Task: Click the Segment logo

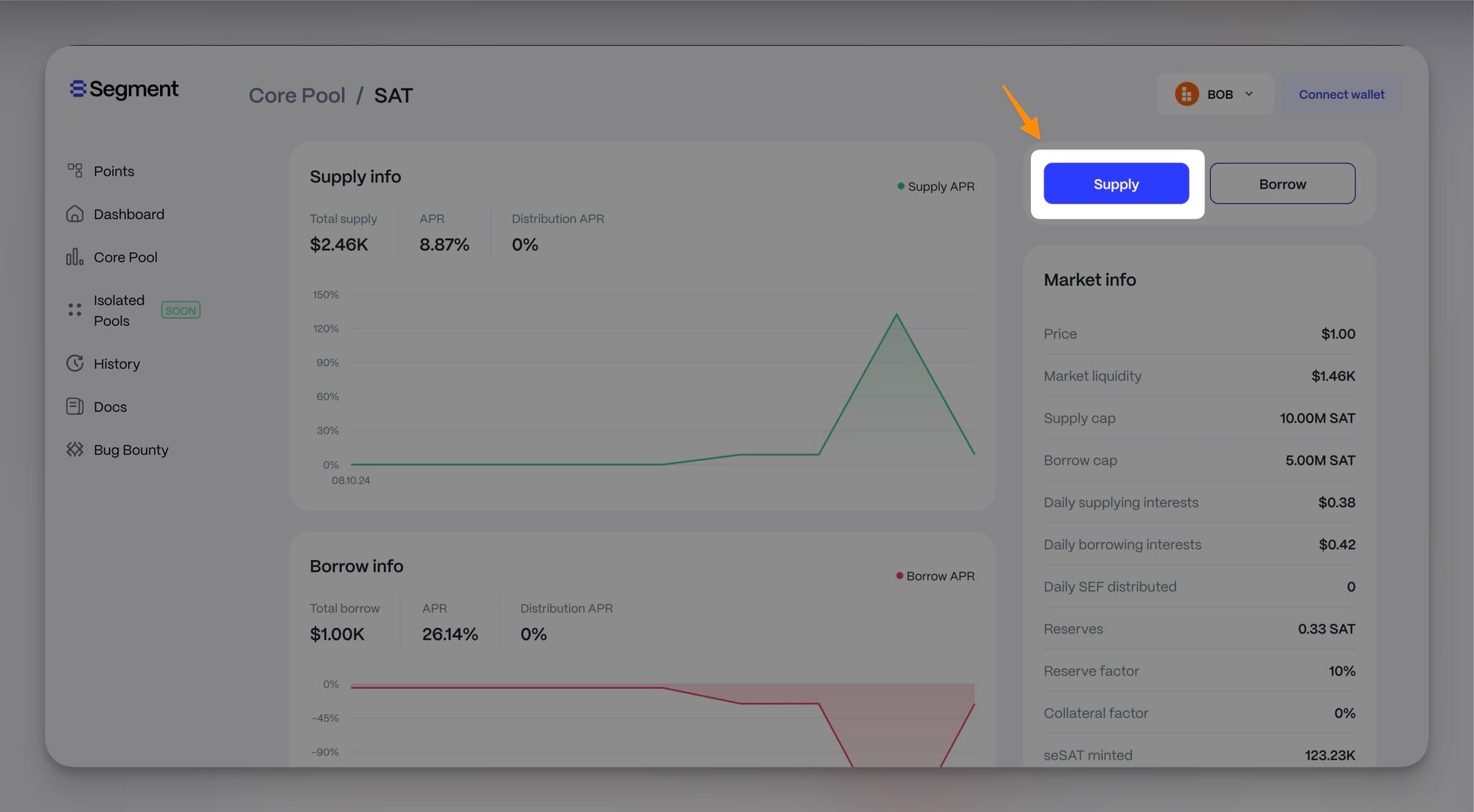Action: tap(124, 89)
